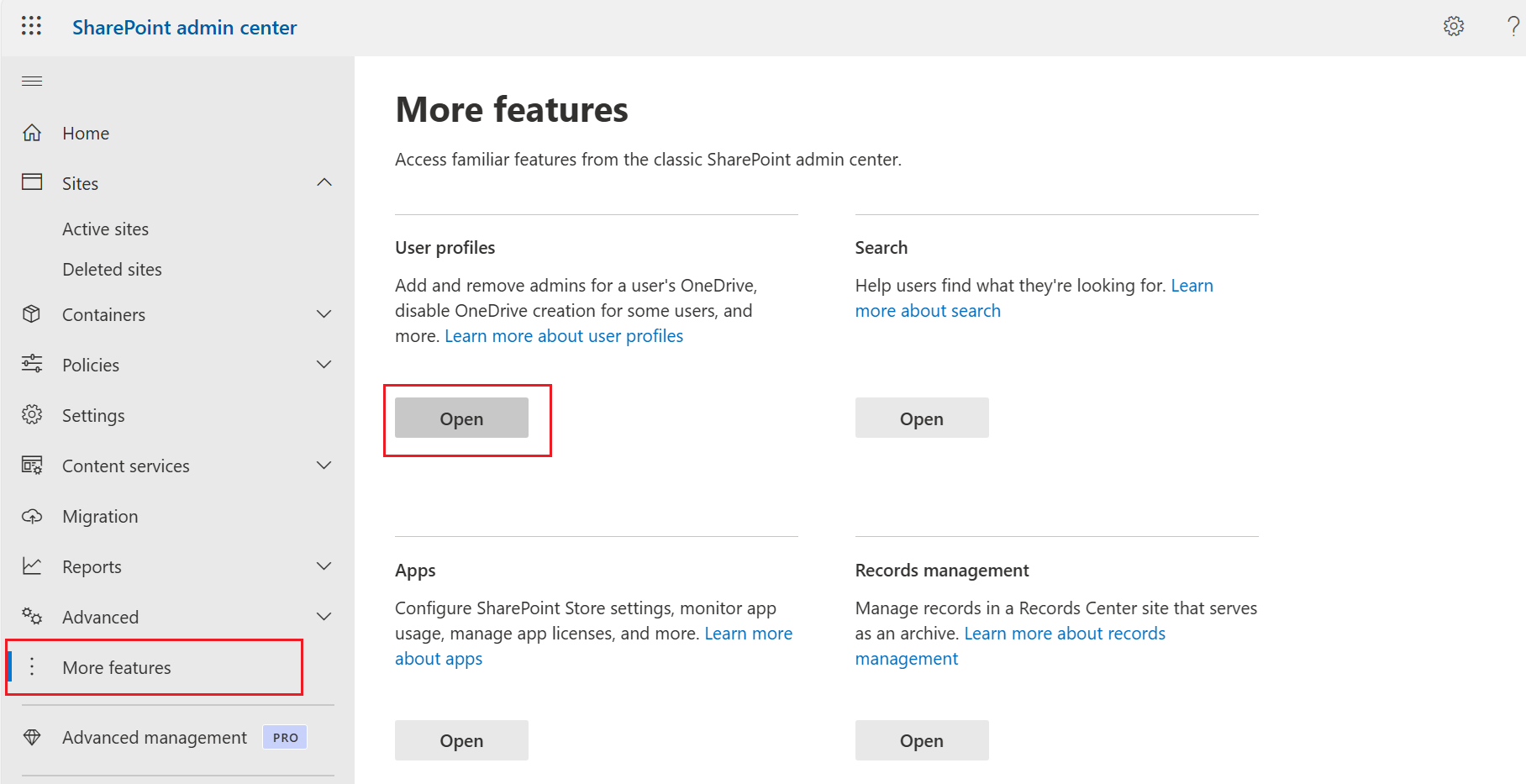Click the Content services icon

pyautogui.click(x=32, y=465)
